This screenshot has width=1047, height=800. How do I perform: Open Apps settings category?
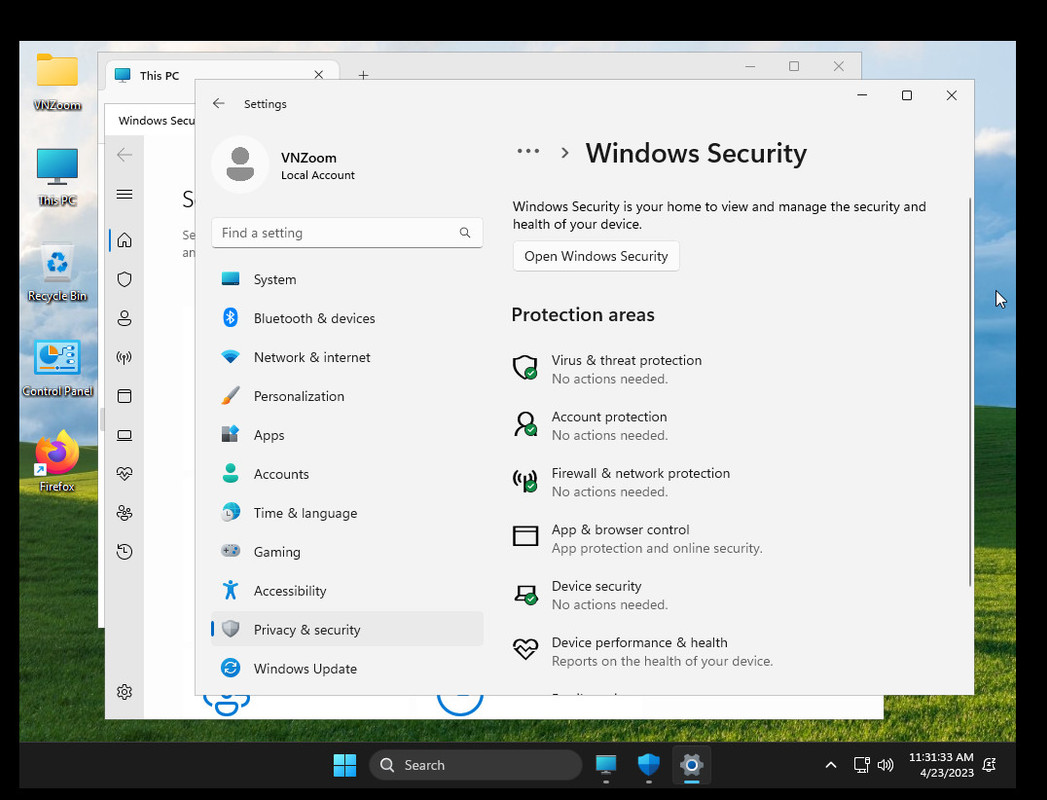(347, 435)
